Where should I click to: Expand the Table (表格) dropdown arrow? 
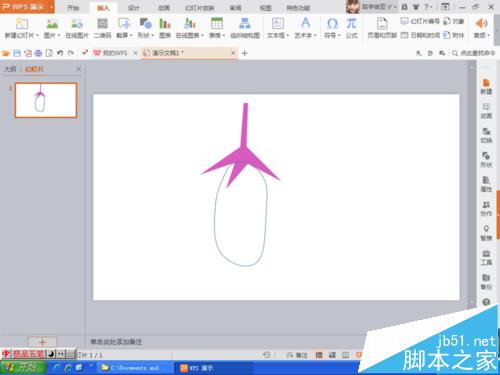coord(224,35)
